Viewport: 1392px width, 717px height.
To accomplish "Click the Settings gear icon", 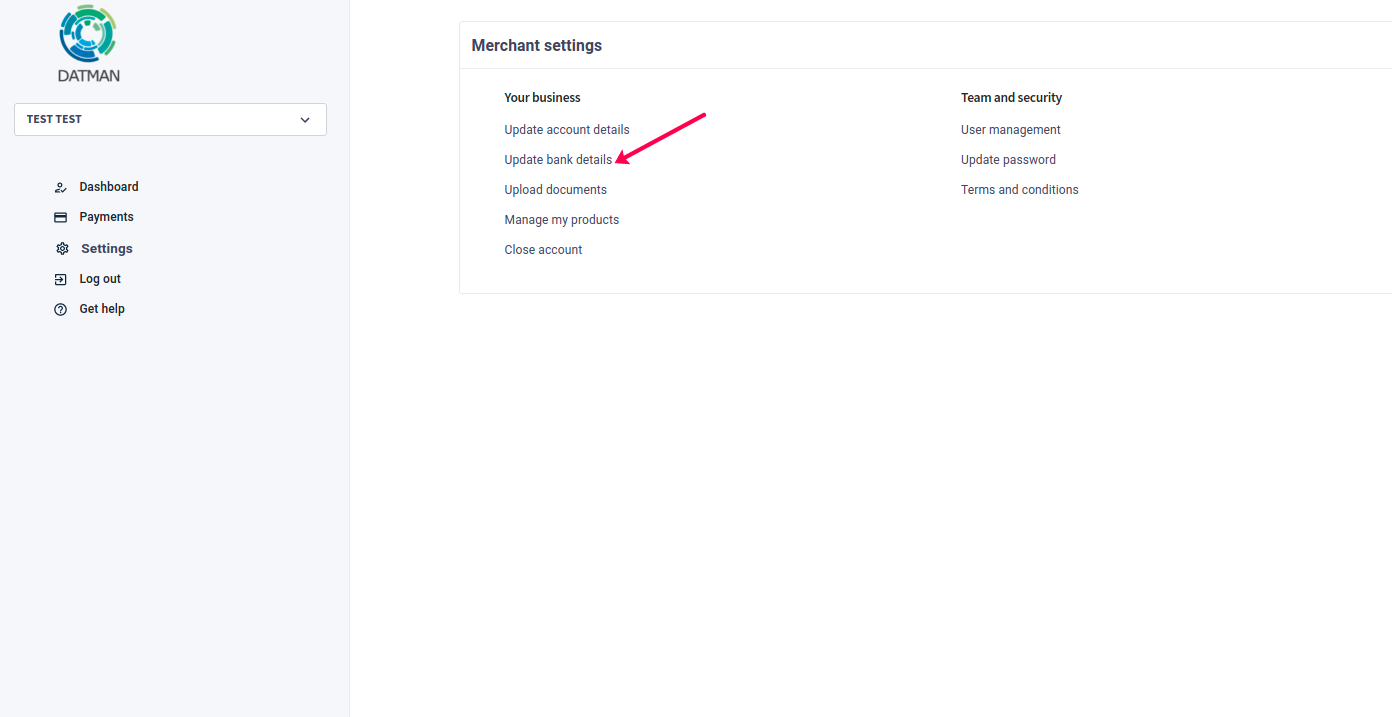I will tap(62, 249).
